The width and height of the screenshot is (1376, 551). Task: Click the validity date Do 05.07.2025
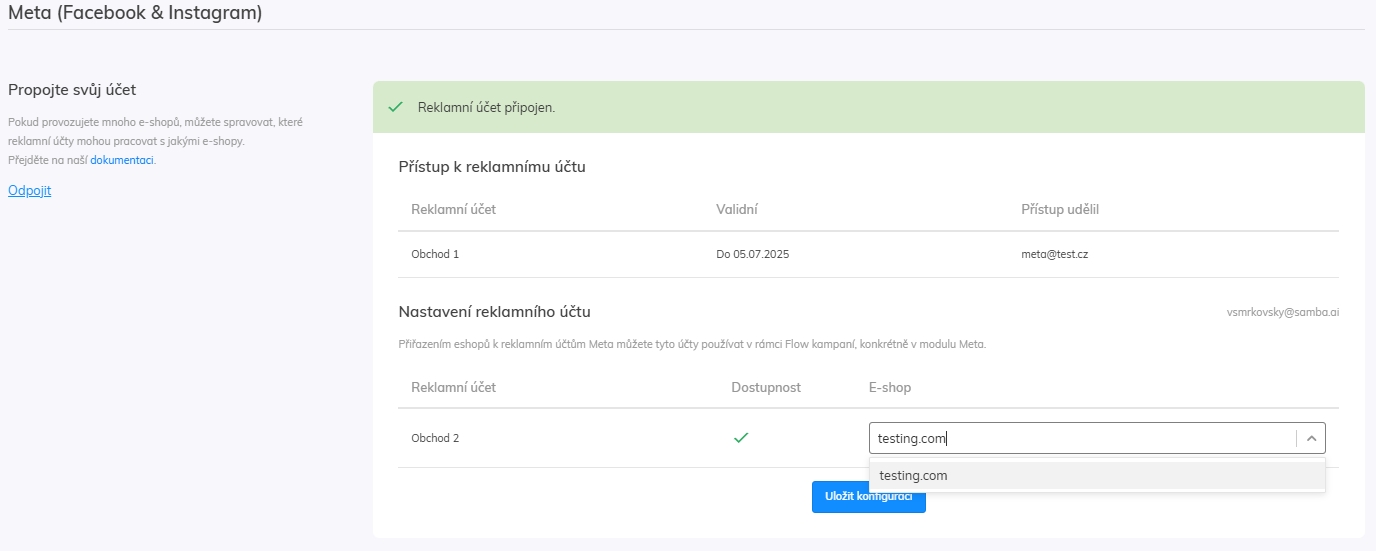[x=753, y=254]
